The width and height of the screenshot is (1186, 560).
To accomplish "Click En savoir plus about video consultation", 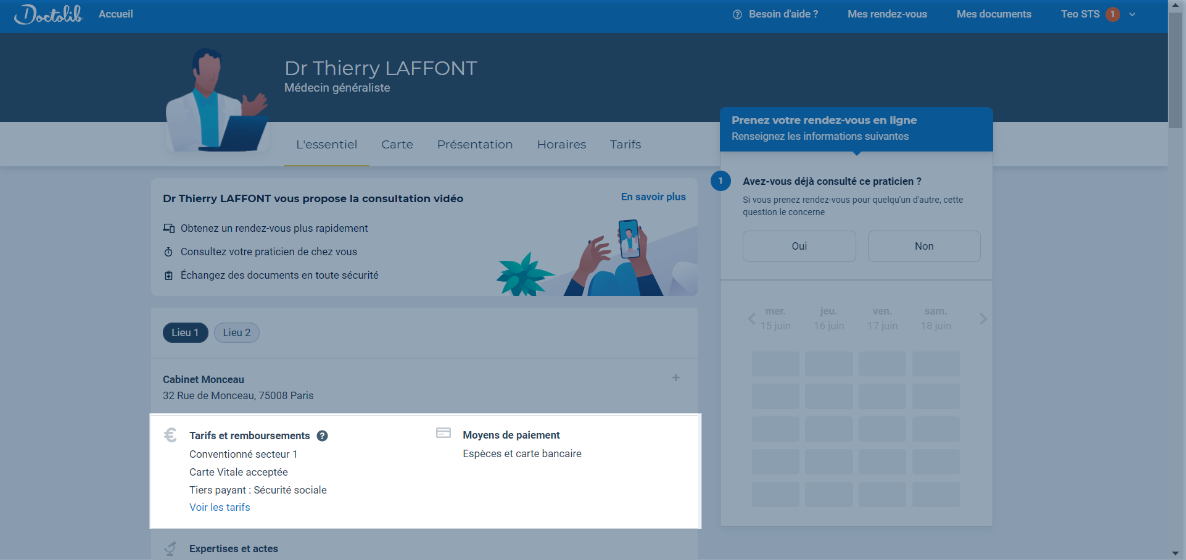I will coord(653,197).
